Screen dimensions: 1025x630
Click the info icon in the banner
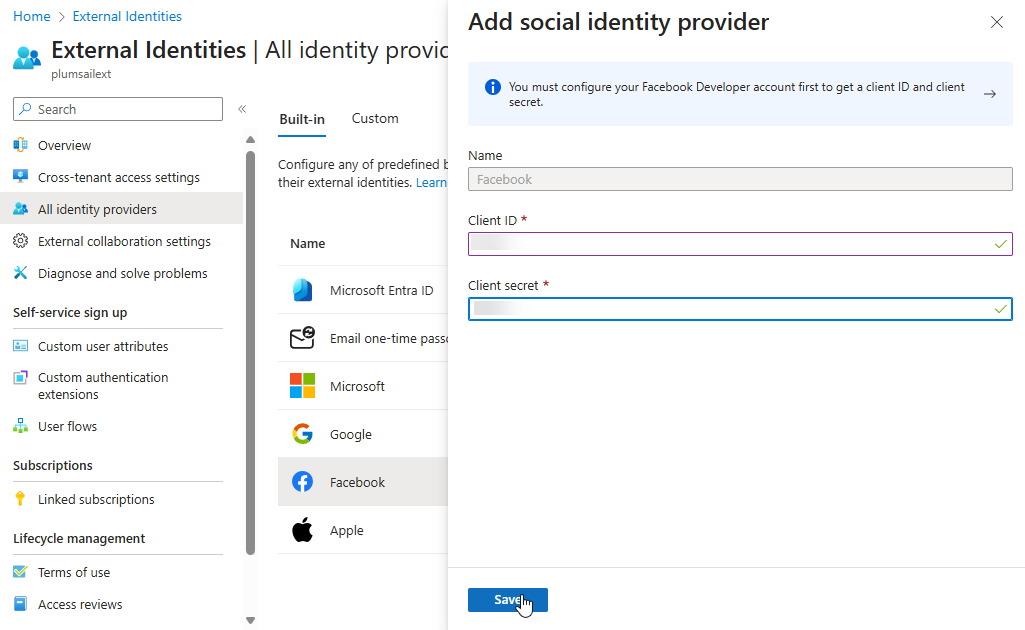click(x=492, y=87)
